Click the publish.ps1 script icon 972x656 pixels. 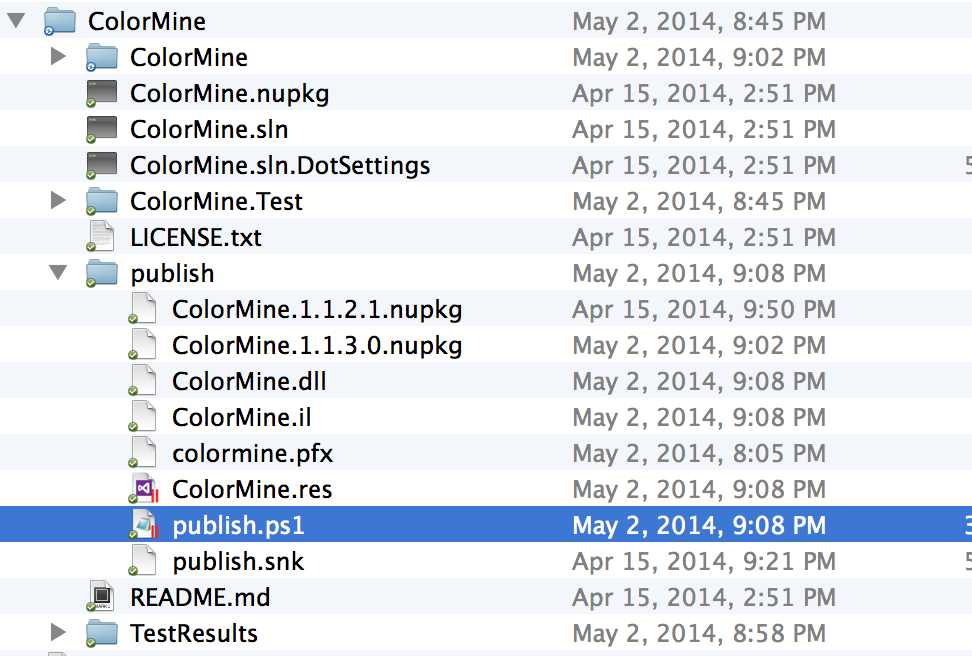click(144, 525)
